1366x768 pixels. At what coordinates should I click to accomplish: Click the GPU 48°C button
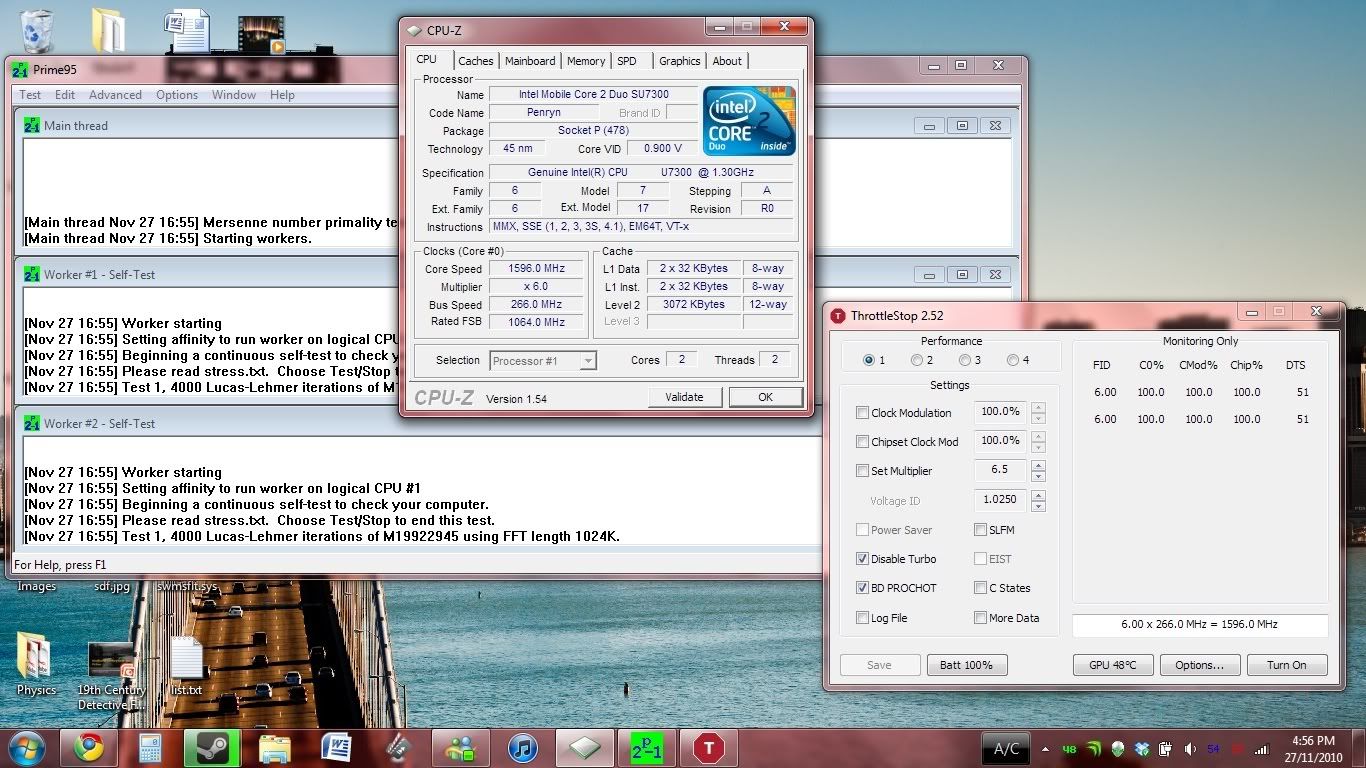coord(1113,665)
